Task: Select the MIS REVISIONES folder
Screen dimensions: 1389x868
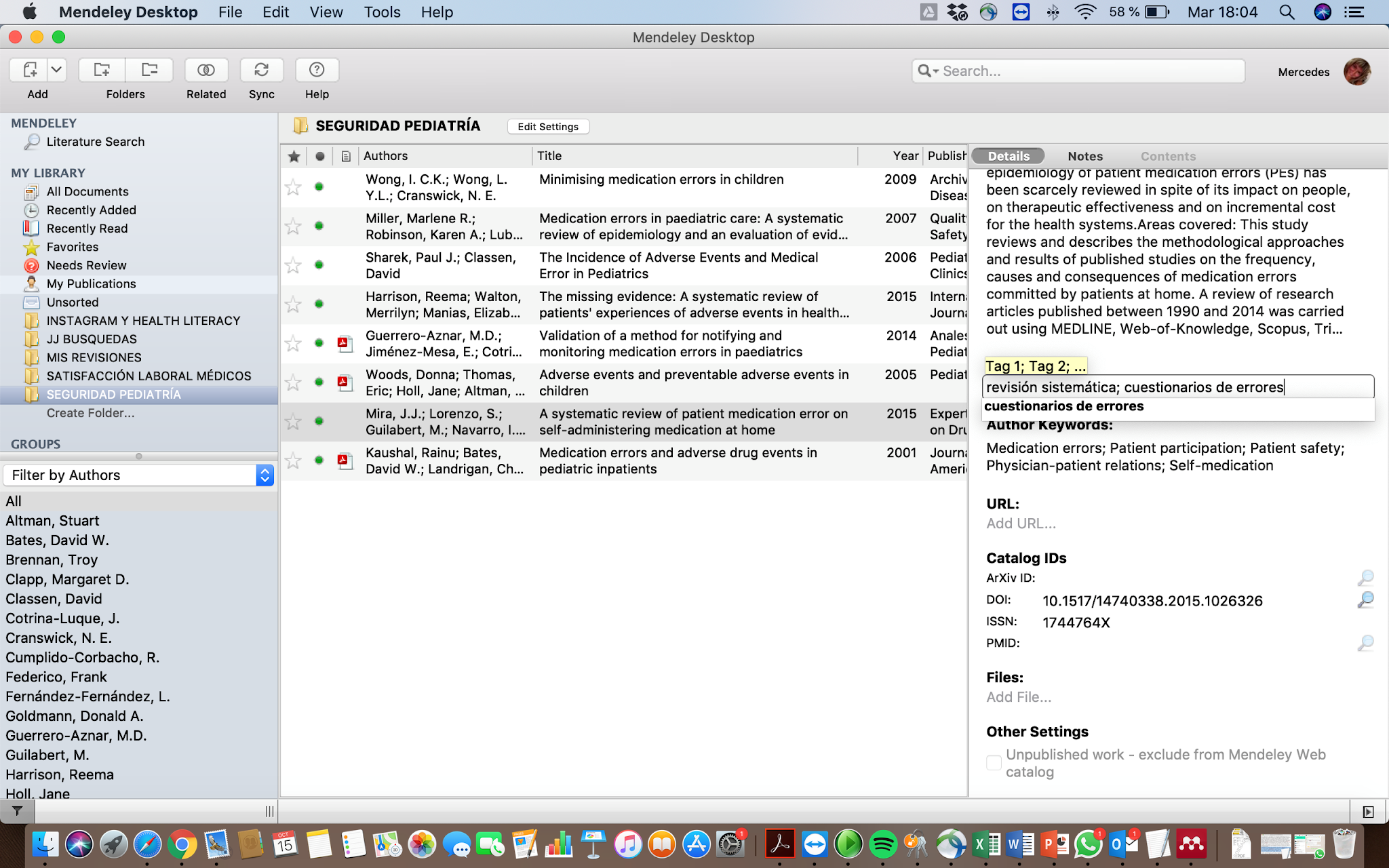Action: (x=94, y=357)
